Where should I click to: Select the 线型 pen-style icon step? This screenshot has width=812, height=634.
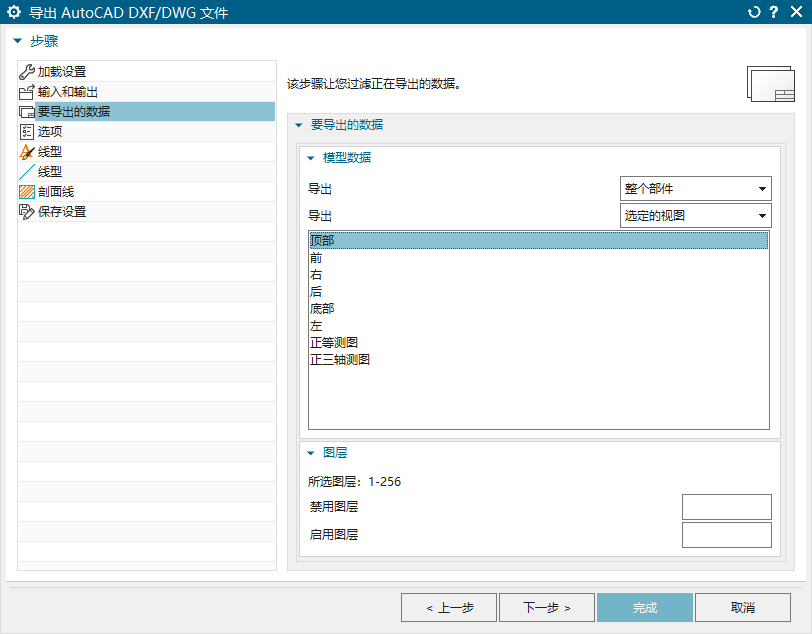click(x=27, y=151)
